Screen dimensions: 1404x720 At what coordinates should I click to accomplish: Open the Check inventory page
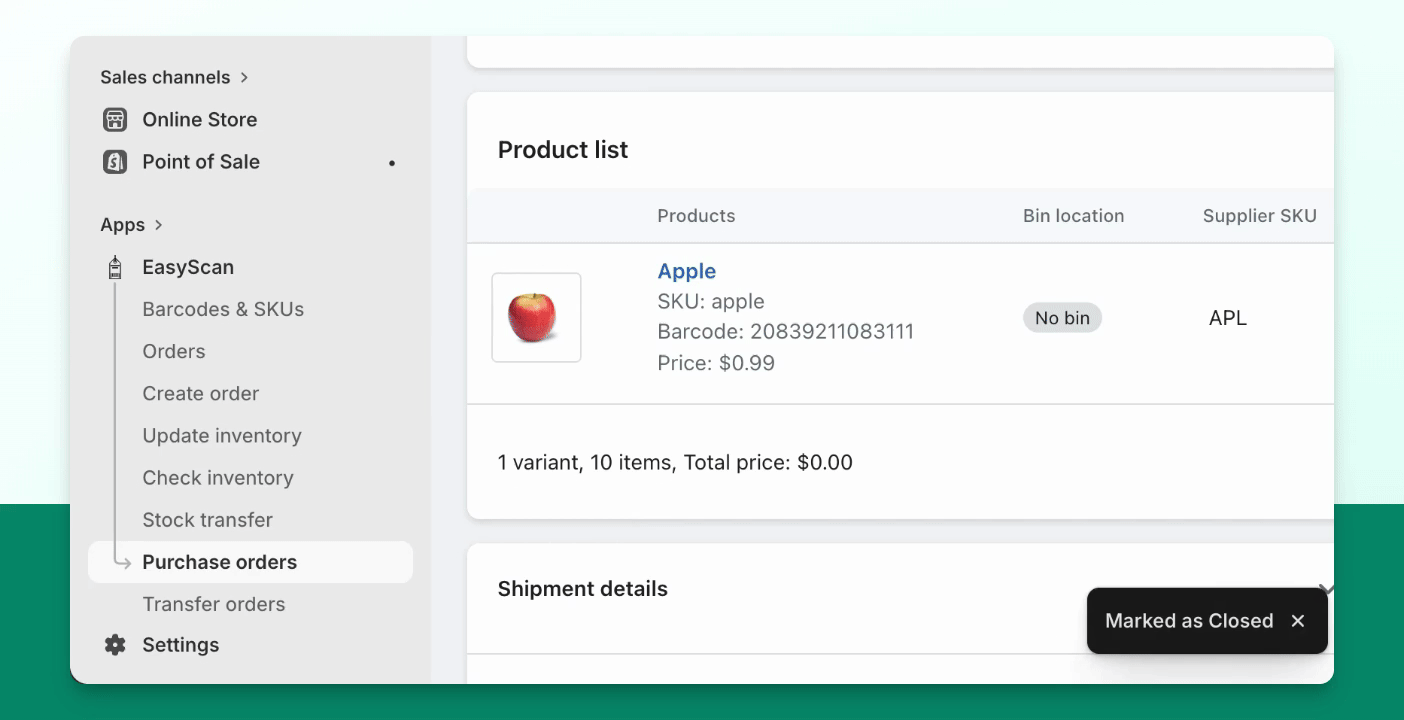[218, 478]
